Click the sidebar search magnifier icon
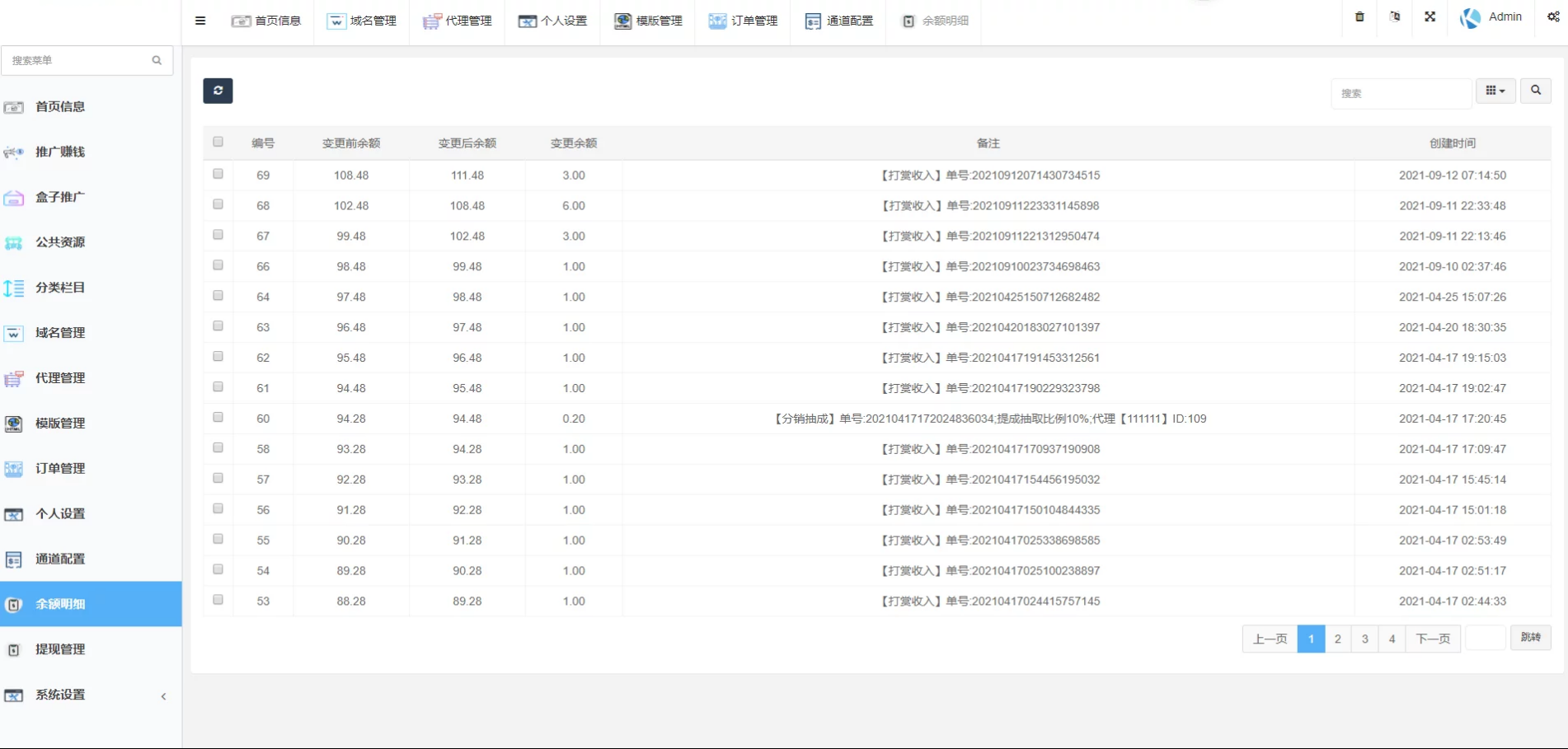This screenshot has width=1568, height=749. pyautogui.click(x=157, y=60)
